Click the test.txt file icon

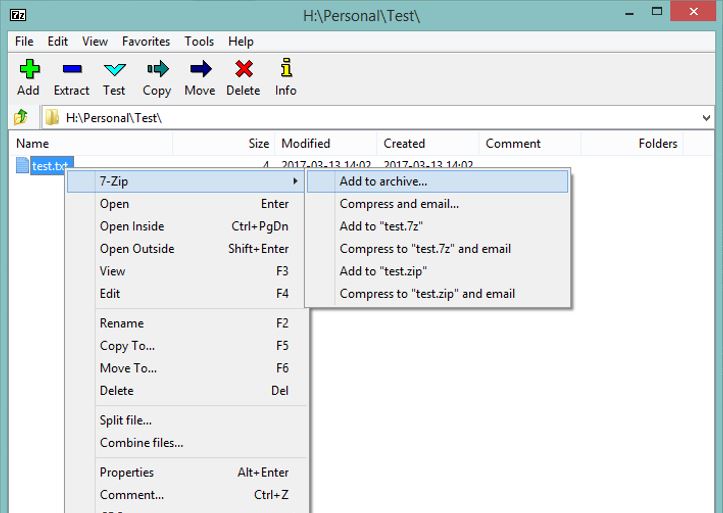pos(22,165)
